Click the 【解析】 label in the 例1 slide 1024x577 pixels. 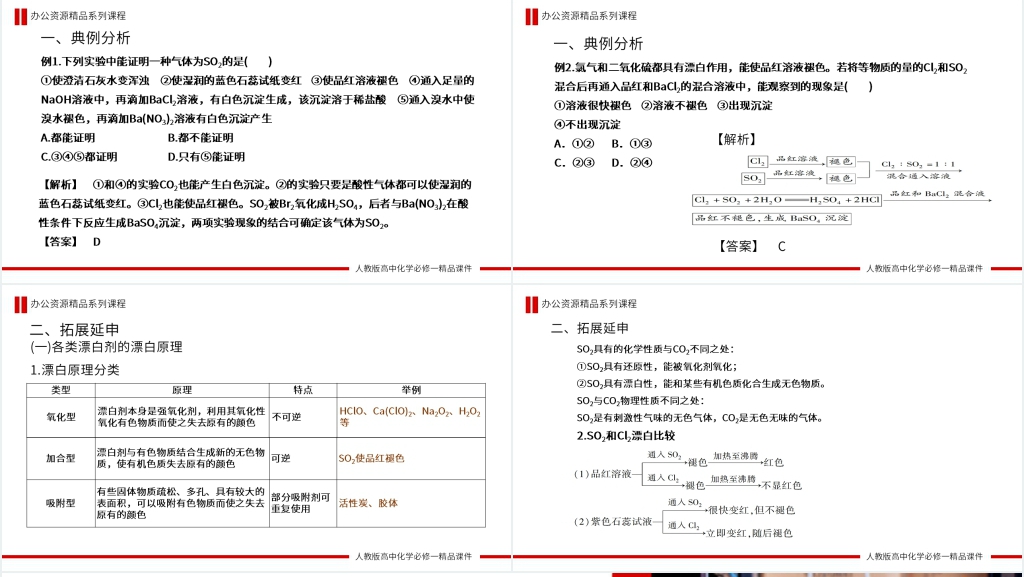pos(59,185)
